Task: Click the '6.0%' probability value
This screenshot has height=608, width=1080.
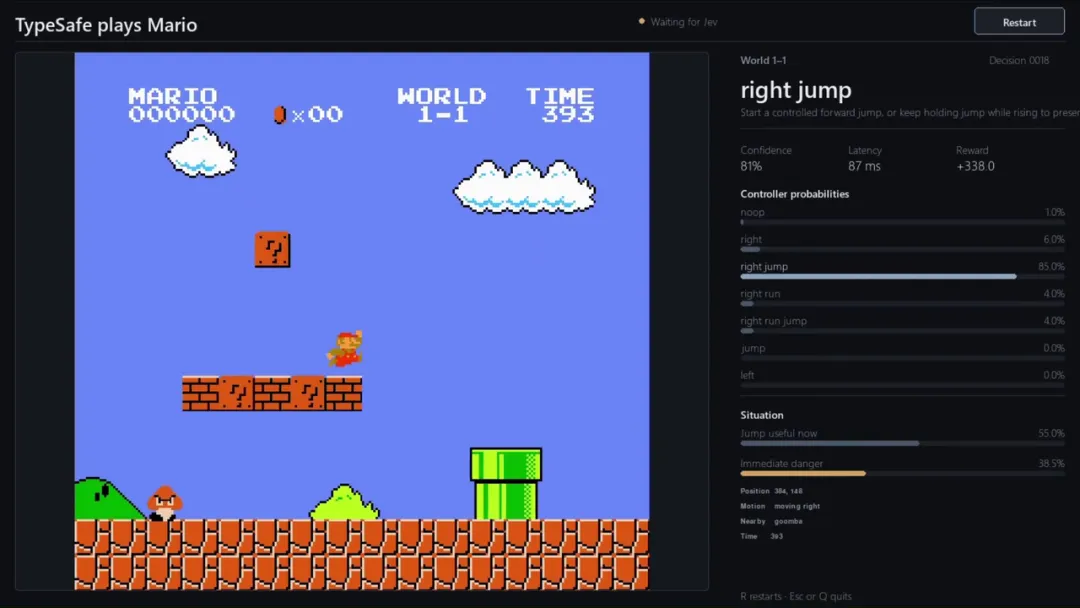Action: coord(1053,239)
